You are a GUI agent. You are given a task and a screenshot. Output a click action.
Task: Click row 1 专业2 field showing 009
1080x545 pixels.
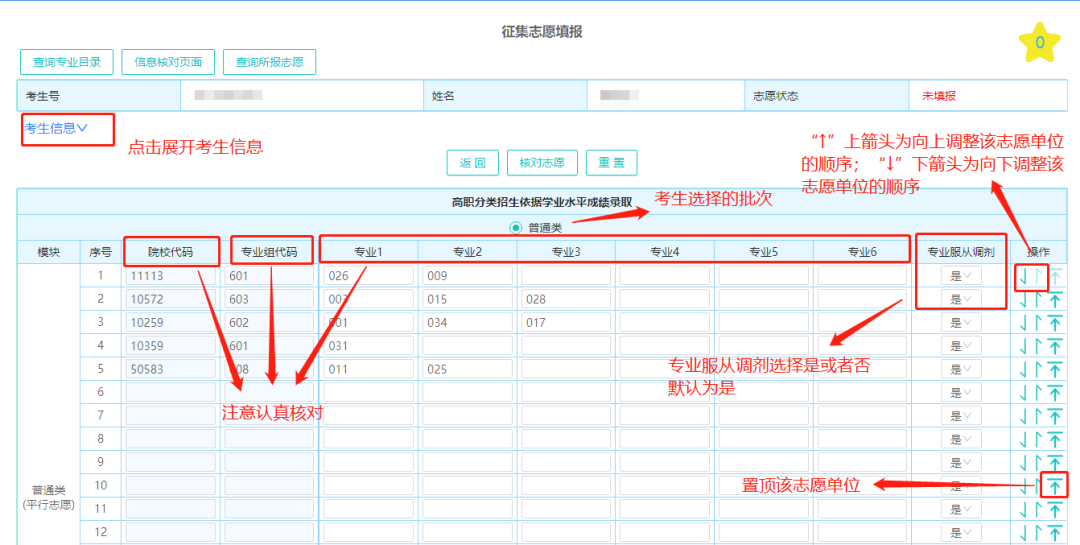(x=468, y=276)
